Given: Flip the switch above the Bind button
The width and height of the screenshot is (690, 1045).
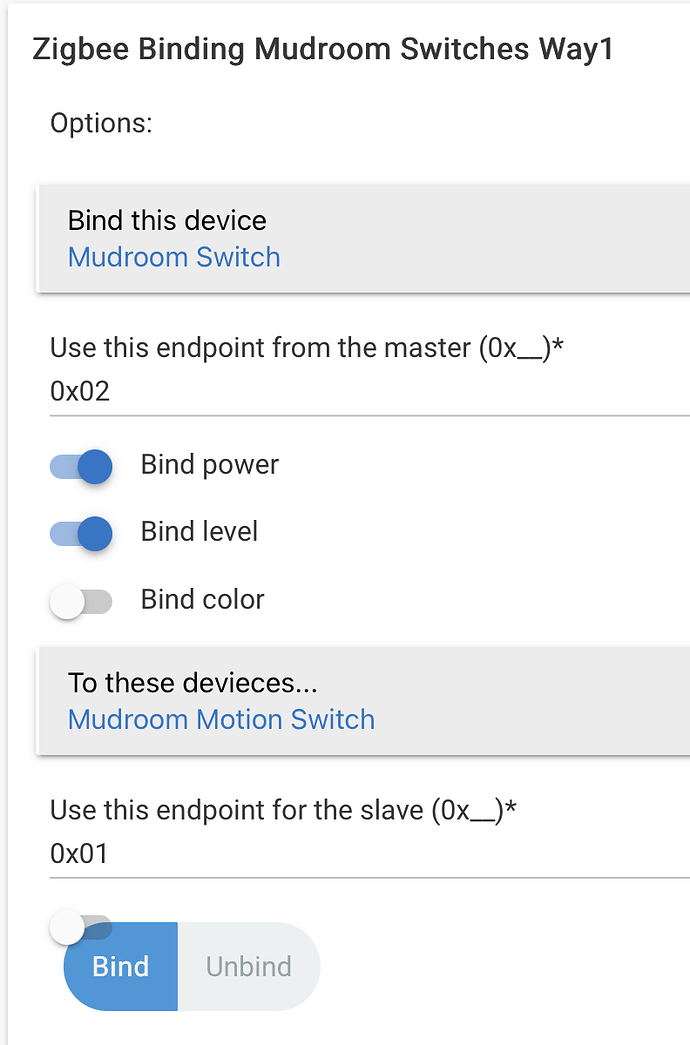Looking at the screenshot, I should point(81,928).
